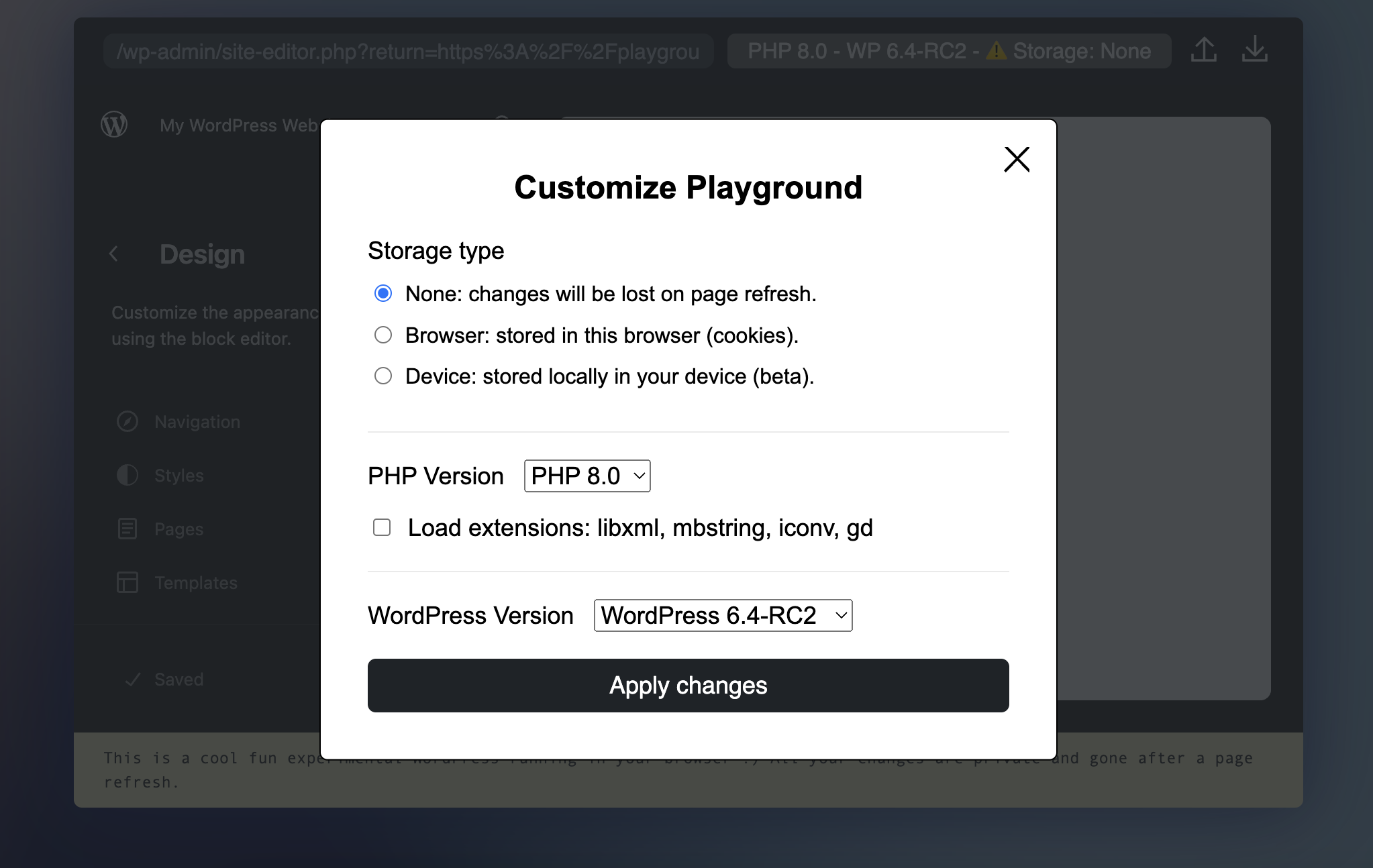Click the upload/export icon in top bar
The image size is (1373, 868).
(x=1204, y=50)
